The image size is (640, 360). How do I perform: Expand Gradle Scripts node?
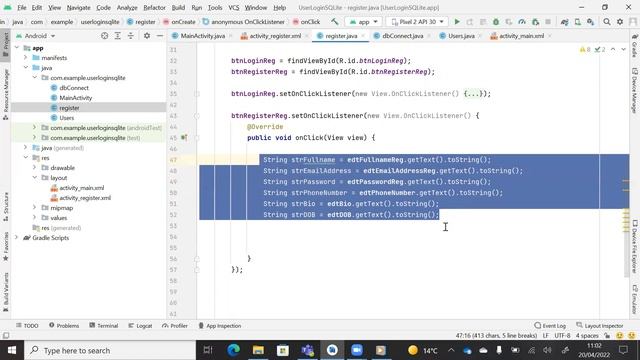(x=17, y=238)
